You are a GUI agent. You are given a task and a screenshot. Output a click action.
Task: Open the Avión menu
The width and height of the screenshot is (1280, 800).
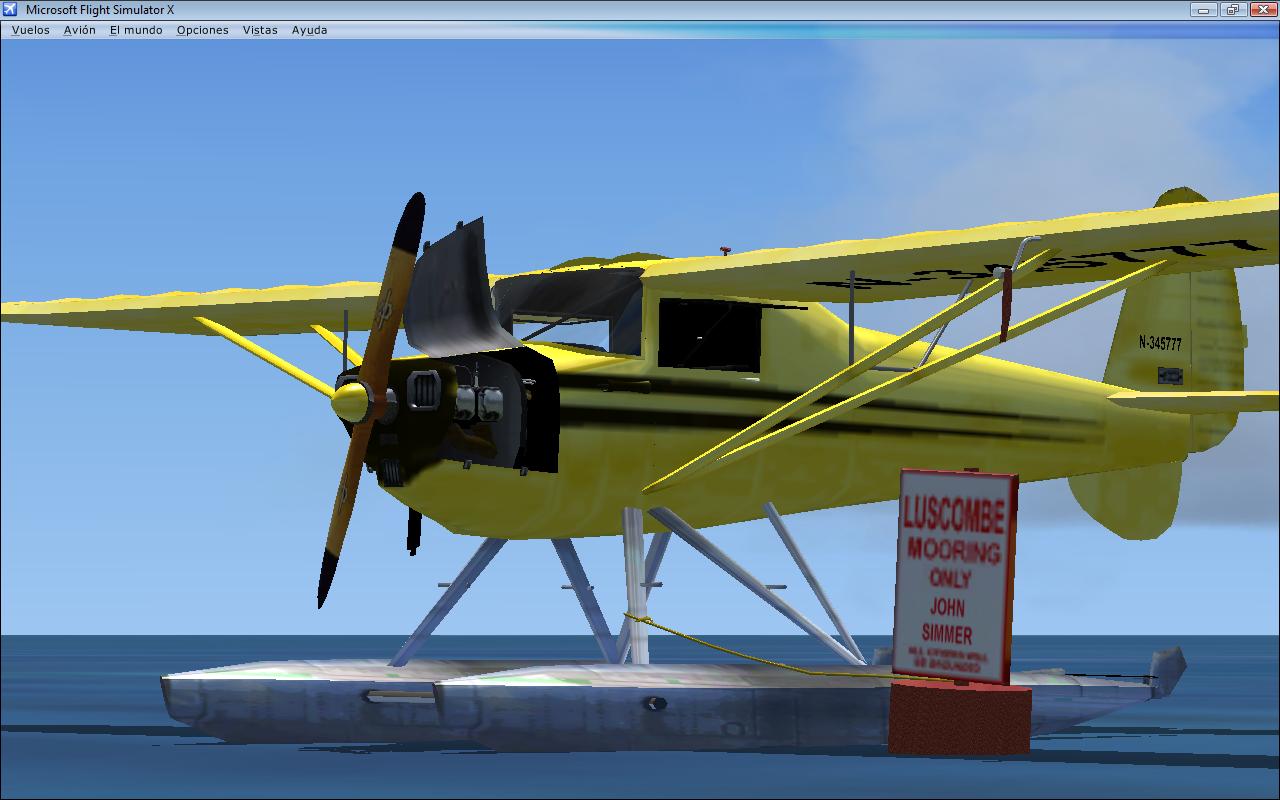80,30
